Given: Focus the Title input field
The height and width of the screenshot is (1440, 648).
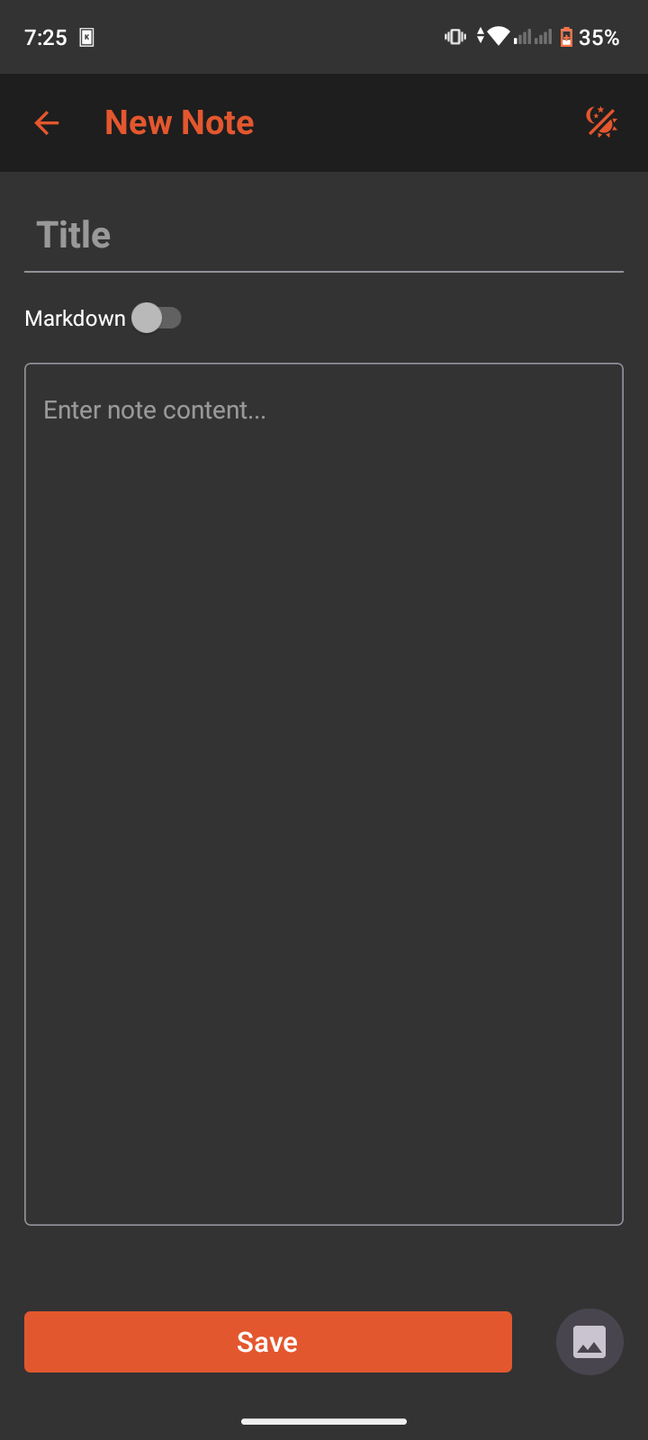Looking at the screenshot, I should tap(324, 235).
